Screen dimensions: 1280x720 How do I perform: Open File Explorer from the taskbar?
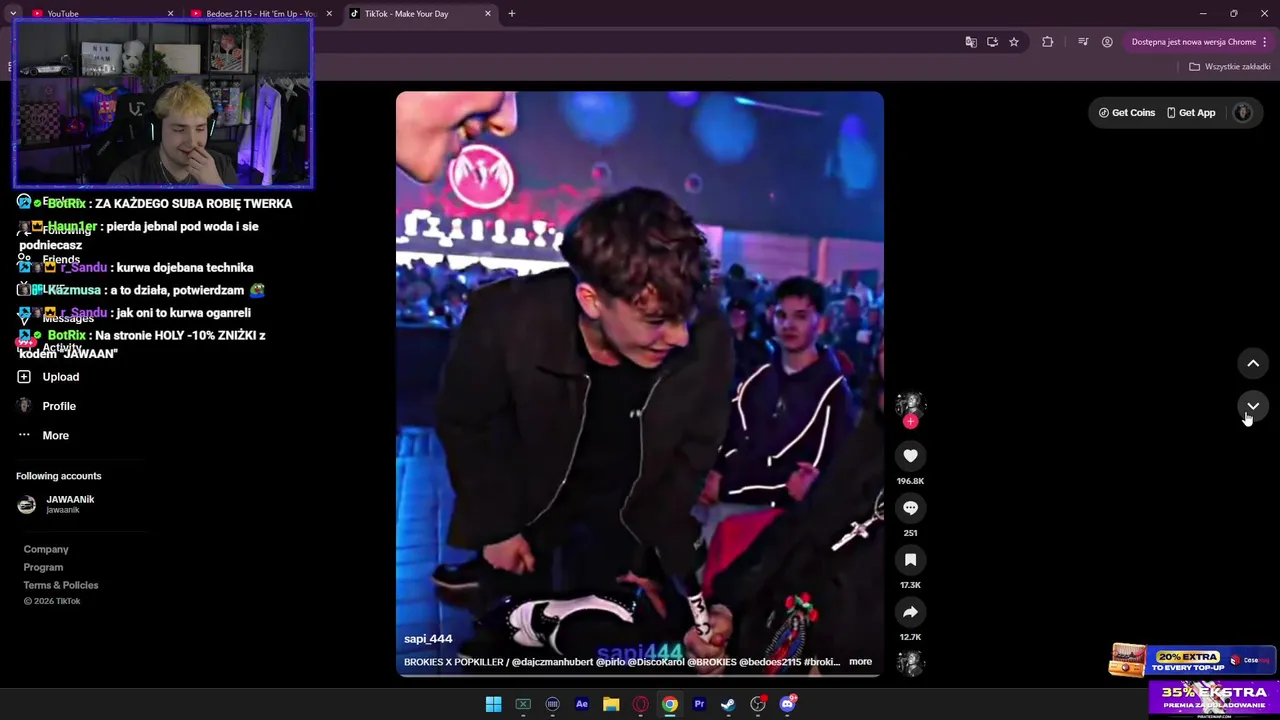click(x=611, y=704)
